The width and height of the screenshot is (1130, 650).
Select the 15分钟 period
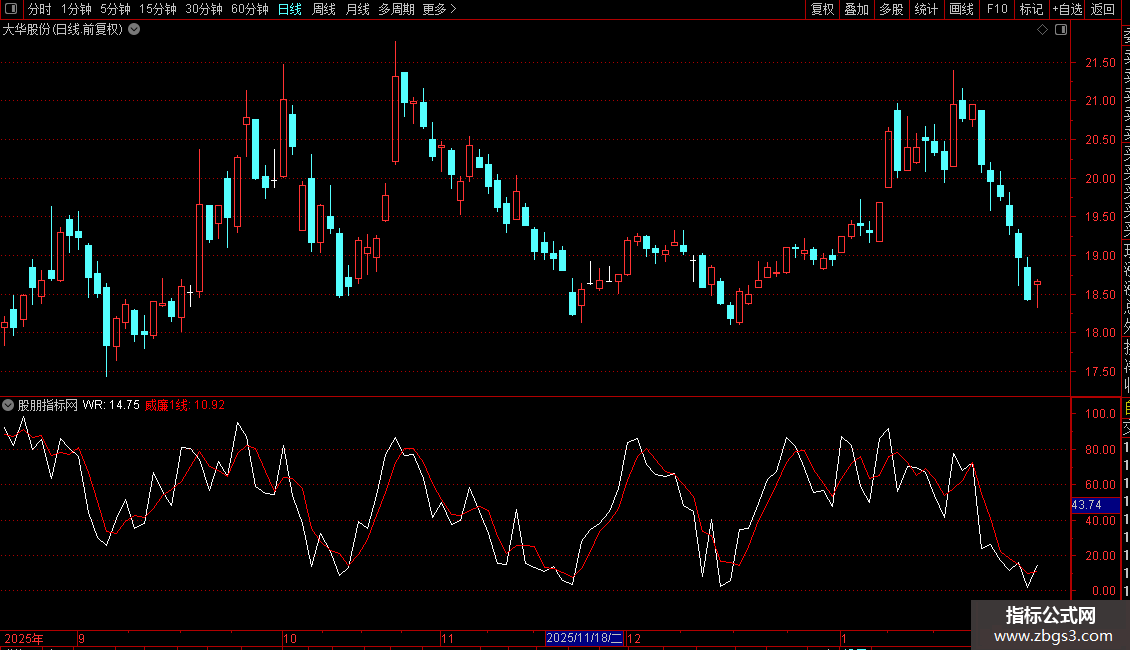click(x=157, y=9)
